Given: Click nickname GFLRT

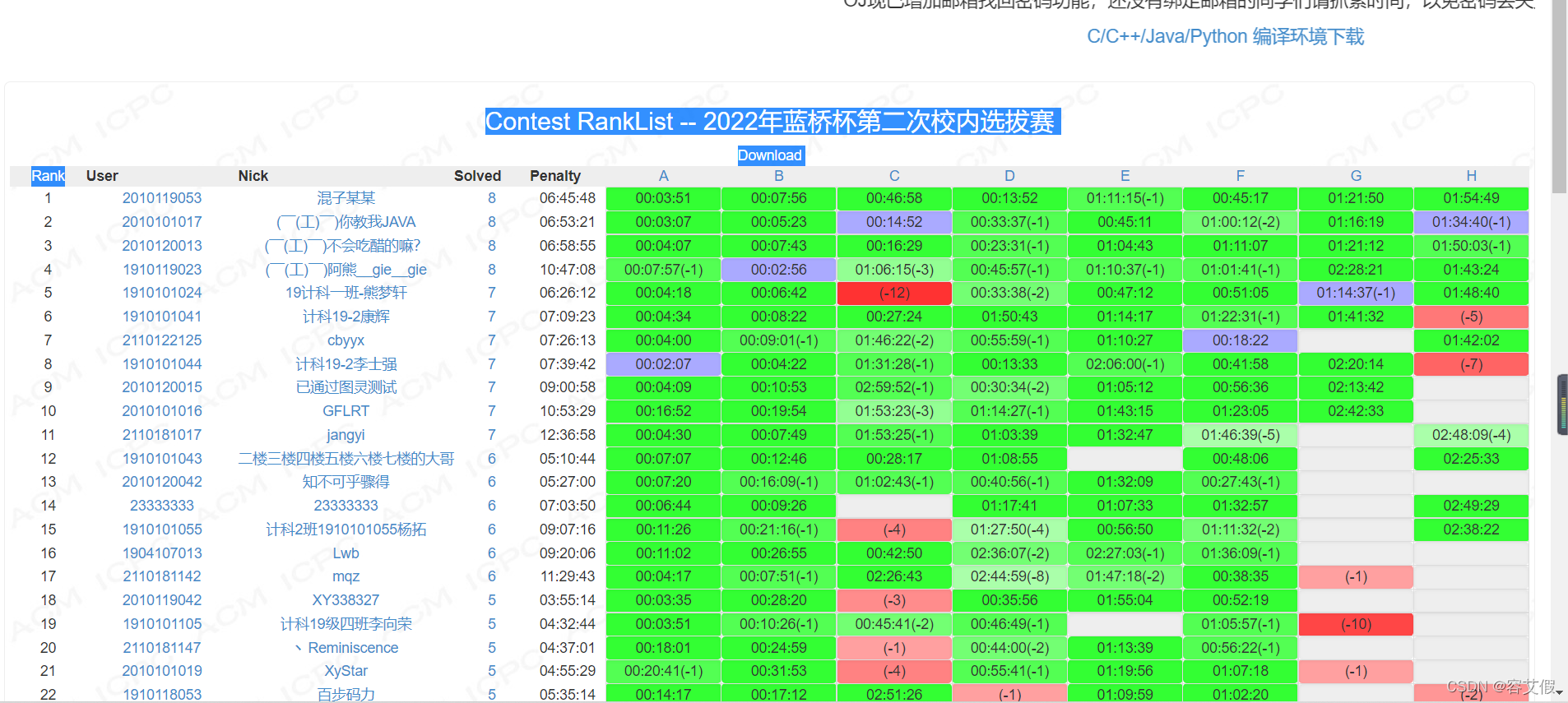Looking at the screenshot, I should [346, 411].
